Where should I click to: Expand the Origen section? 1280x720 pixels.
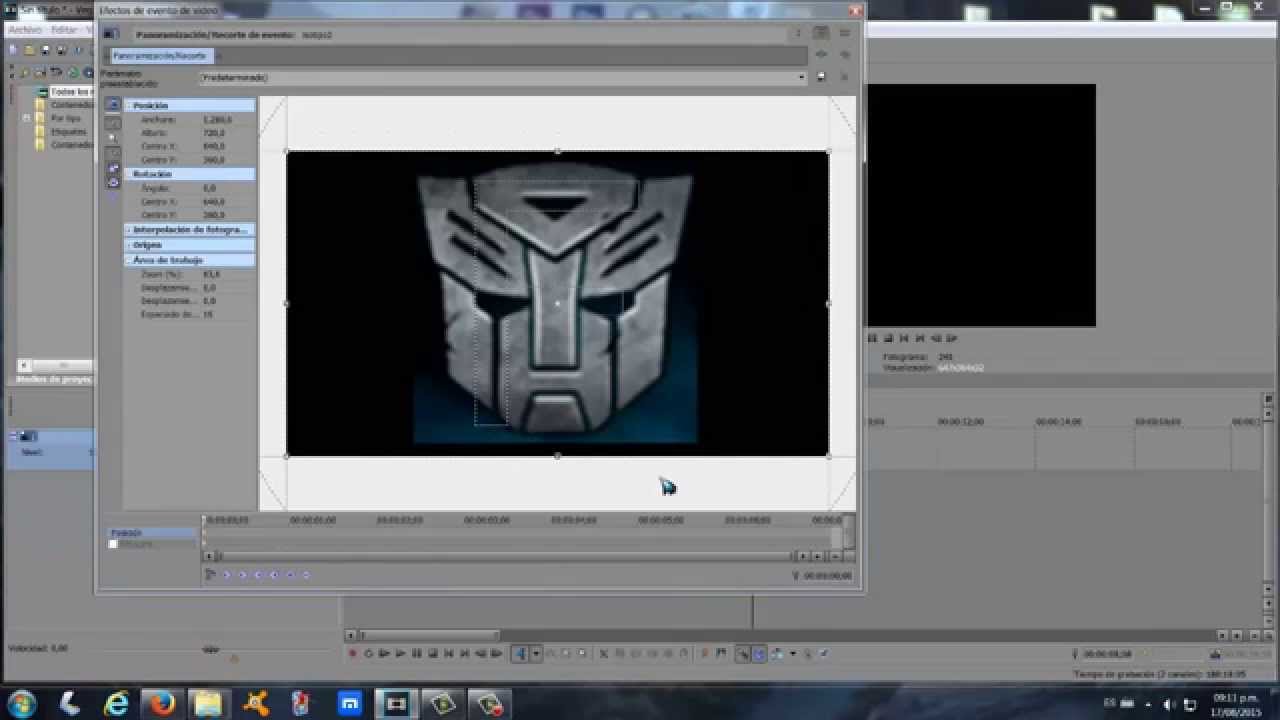(x=129, y=245)
